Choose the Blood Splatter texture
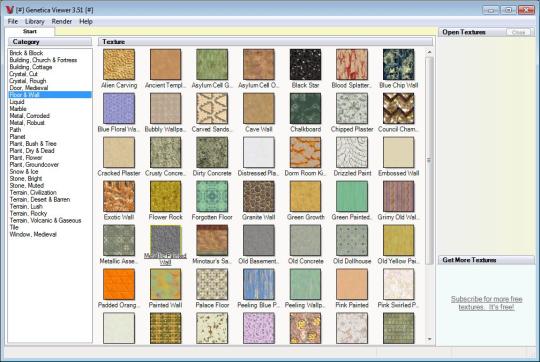Screen dimensions: 540x362 pyautogui.click(x=352, y=64)
